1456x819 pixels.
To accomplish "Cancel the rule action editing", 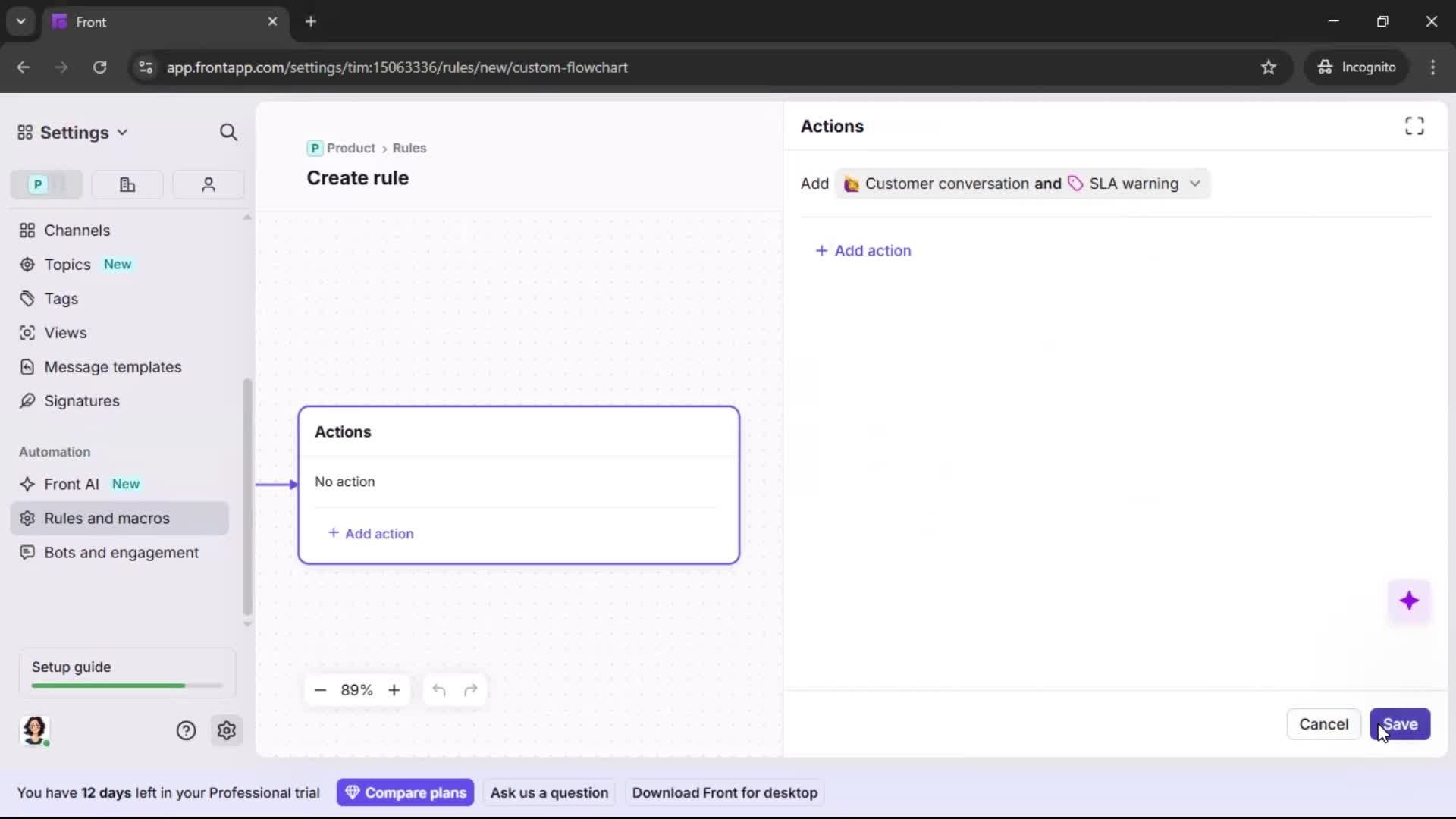I will (1323, 724).
